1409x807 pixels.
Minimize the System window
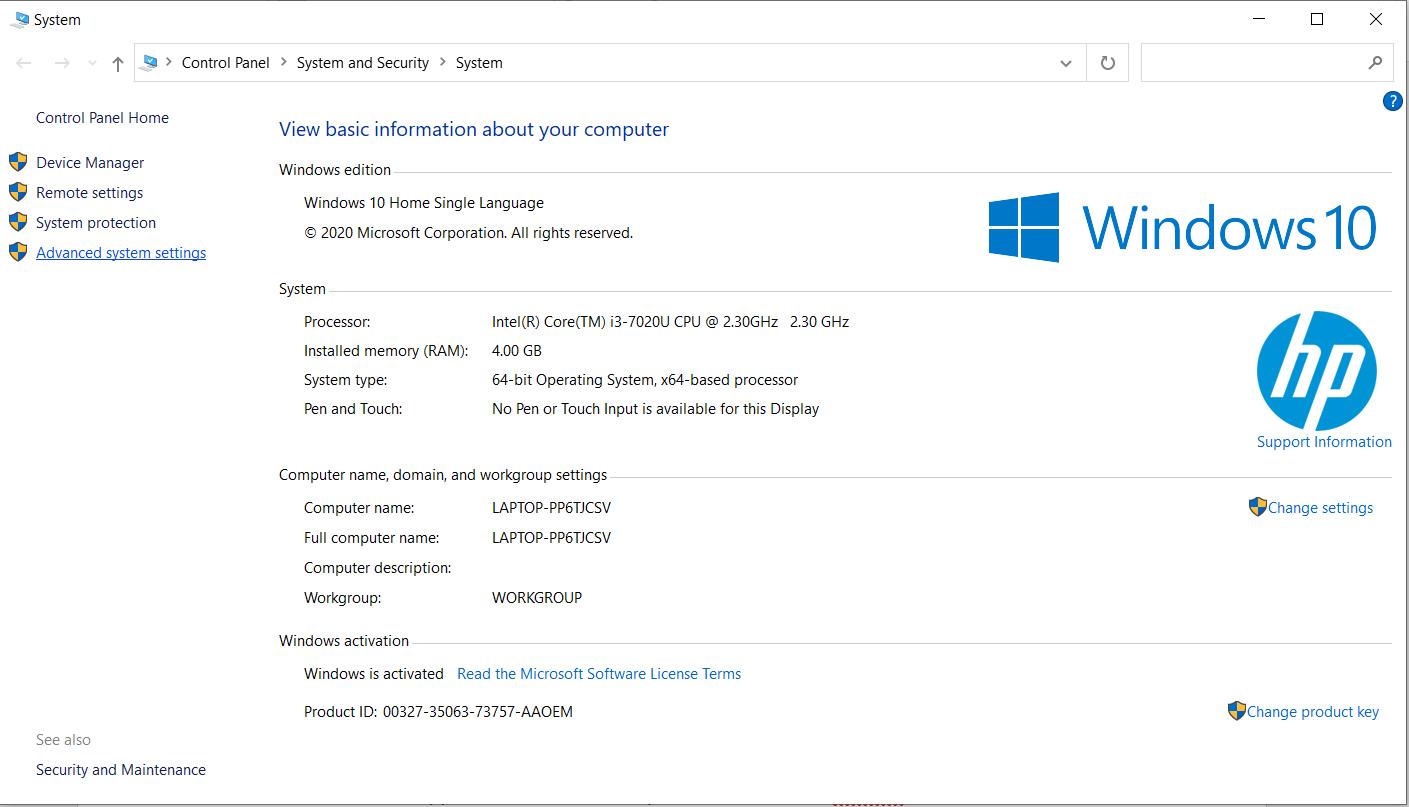click(1258, 19)
